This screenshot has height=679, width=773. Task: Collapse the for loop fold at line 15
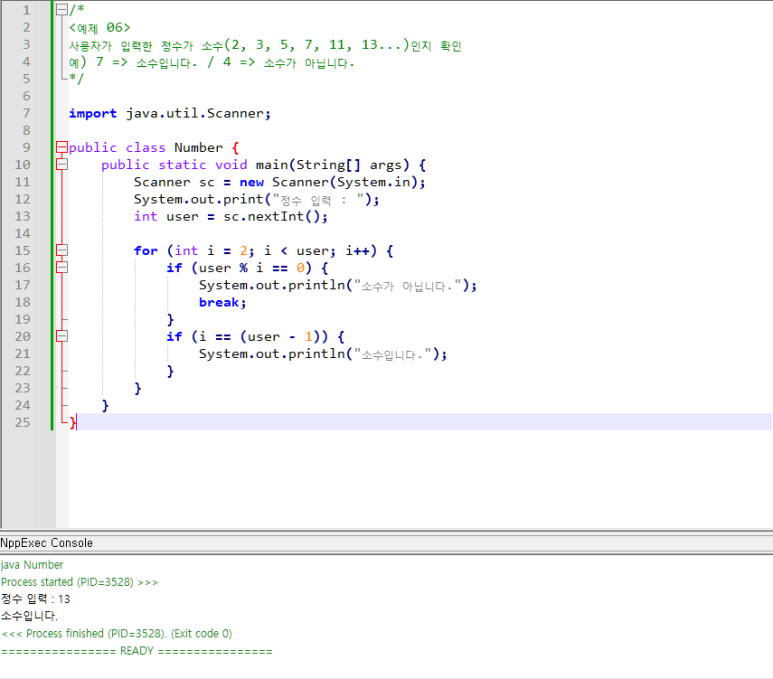(x=62, y=250)
